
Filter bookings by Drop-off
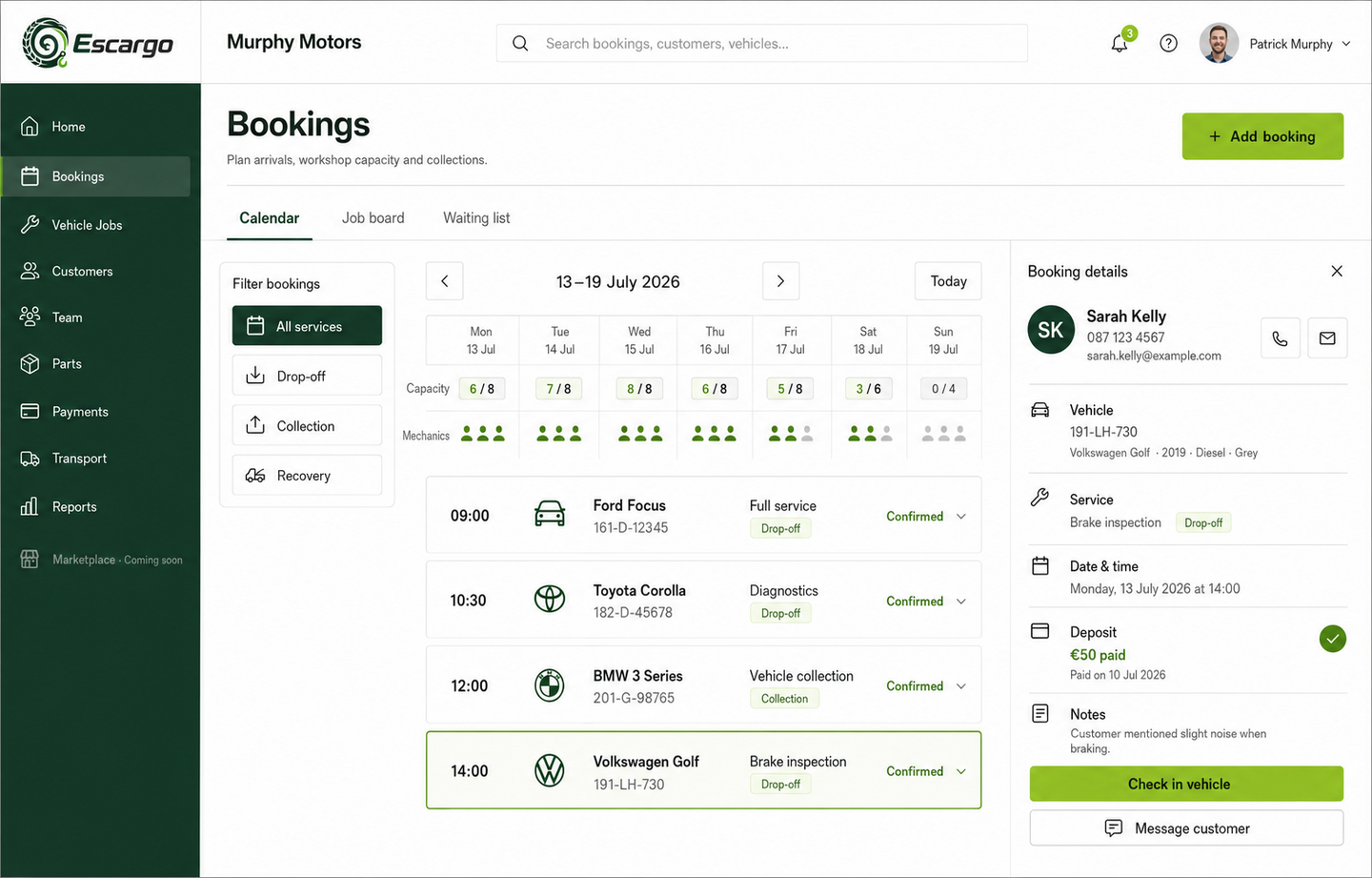point(307,376)
